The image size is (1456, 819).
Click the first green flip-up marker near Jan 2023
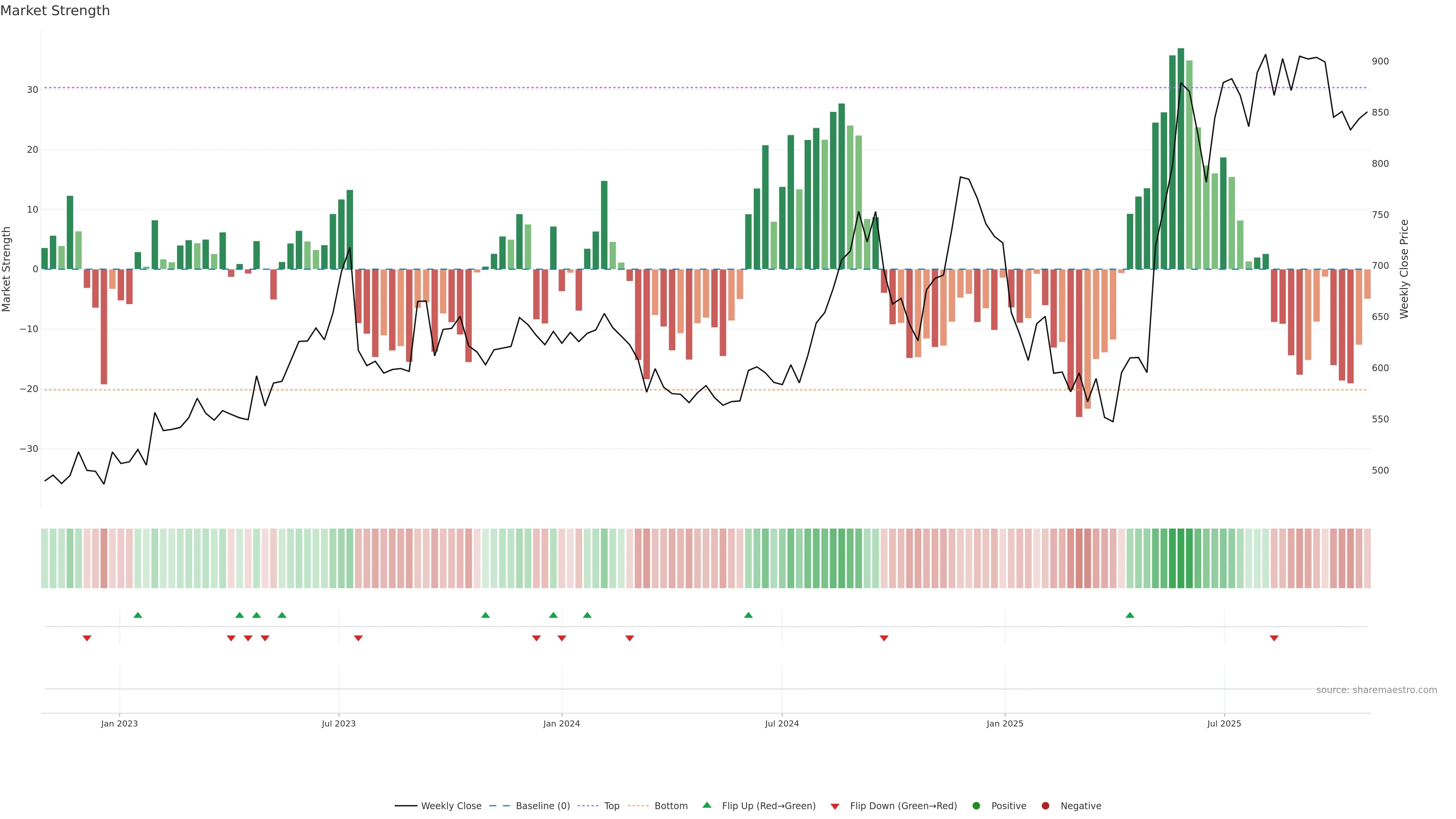(x=138, y=615)
